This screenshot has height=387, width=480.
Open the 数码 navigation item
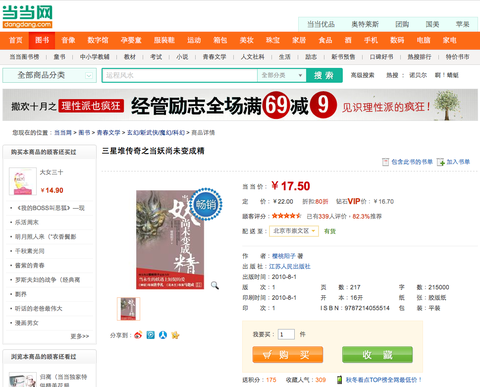coord(397,40)
